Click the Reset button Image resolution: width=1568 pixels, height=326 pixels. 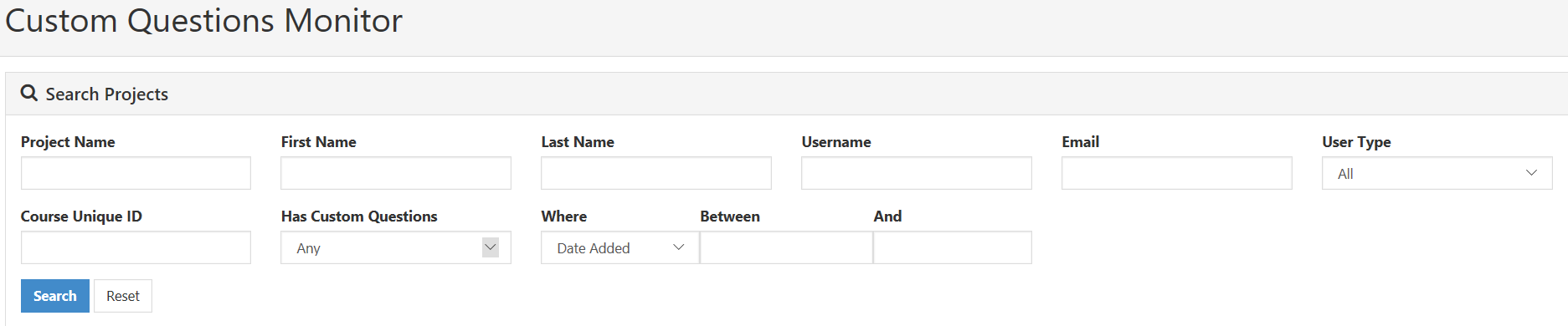pos(123,296)
